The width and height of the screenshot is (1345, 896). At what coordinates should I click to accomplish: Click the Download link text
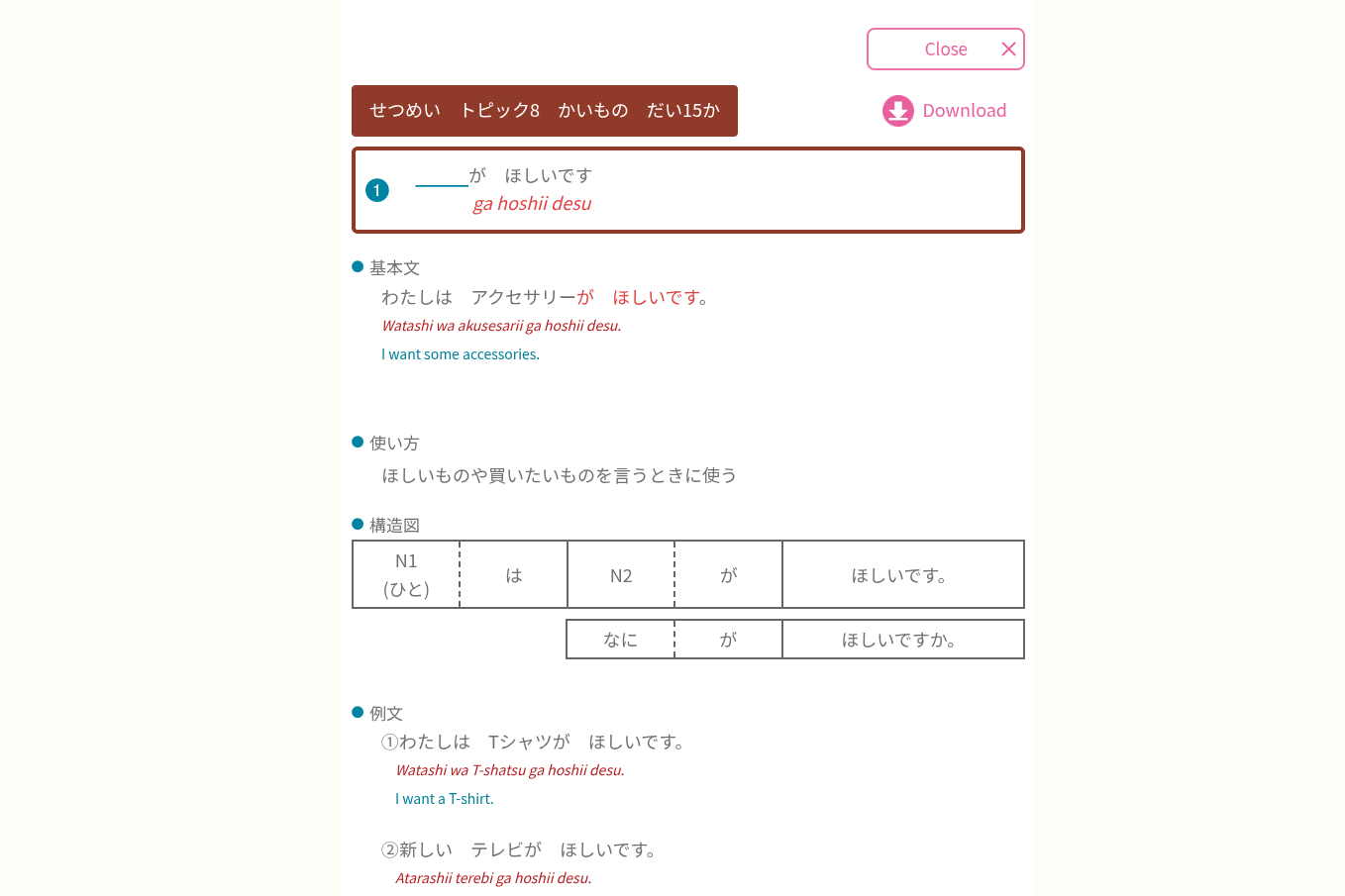tap(965, 111)
